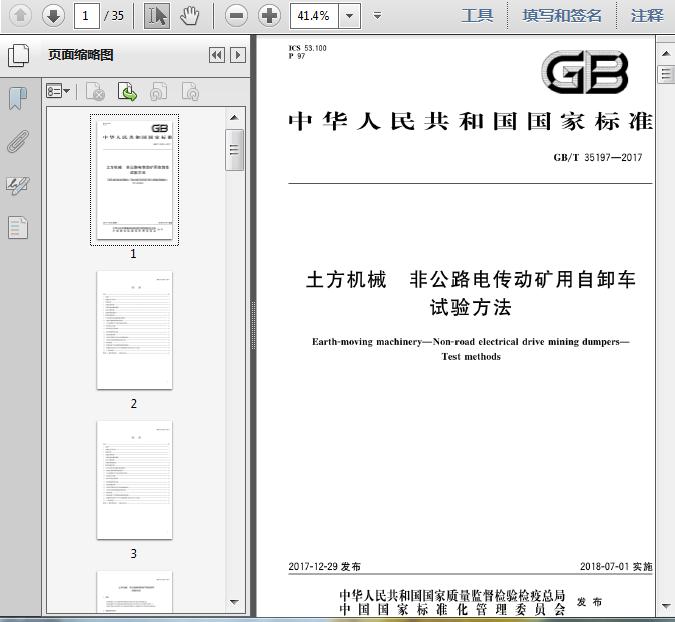The image size is (675, 622).
Task: Click the page number input field
Action: [87, 16]
